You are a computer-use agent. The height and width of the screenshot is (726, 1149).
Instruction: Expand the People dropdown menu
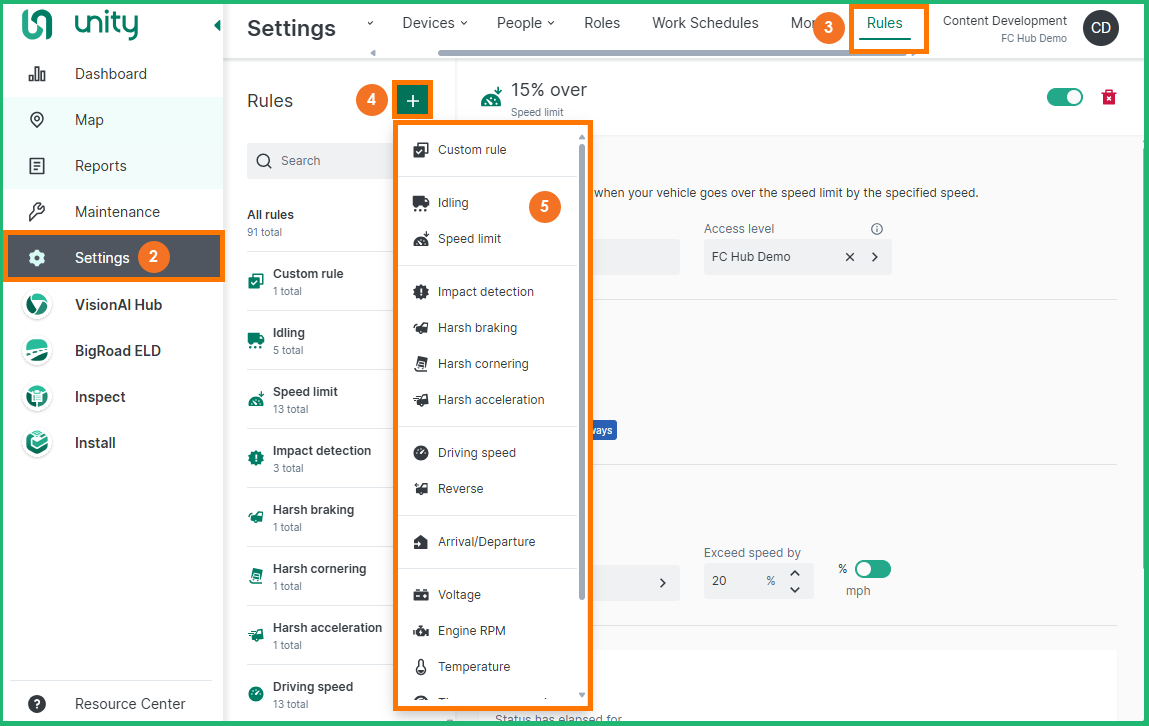[x=525, y=23]
